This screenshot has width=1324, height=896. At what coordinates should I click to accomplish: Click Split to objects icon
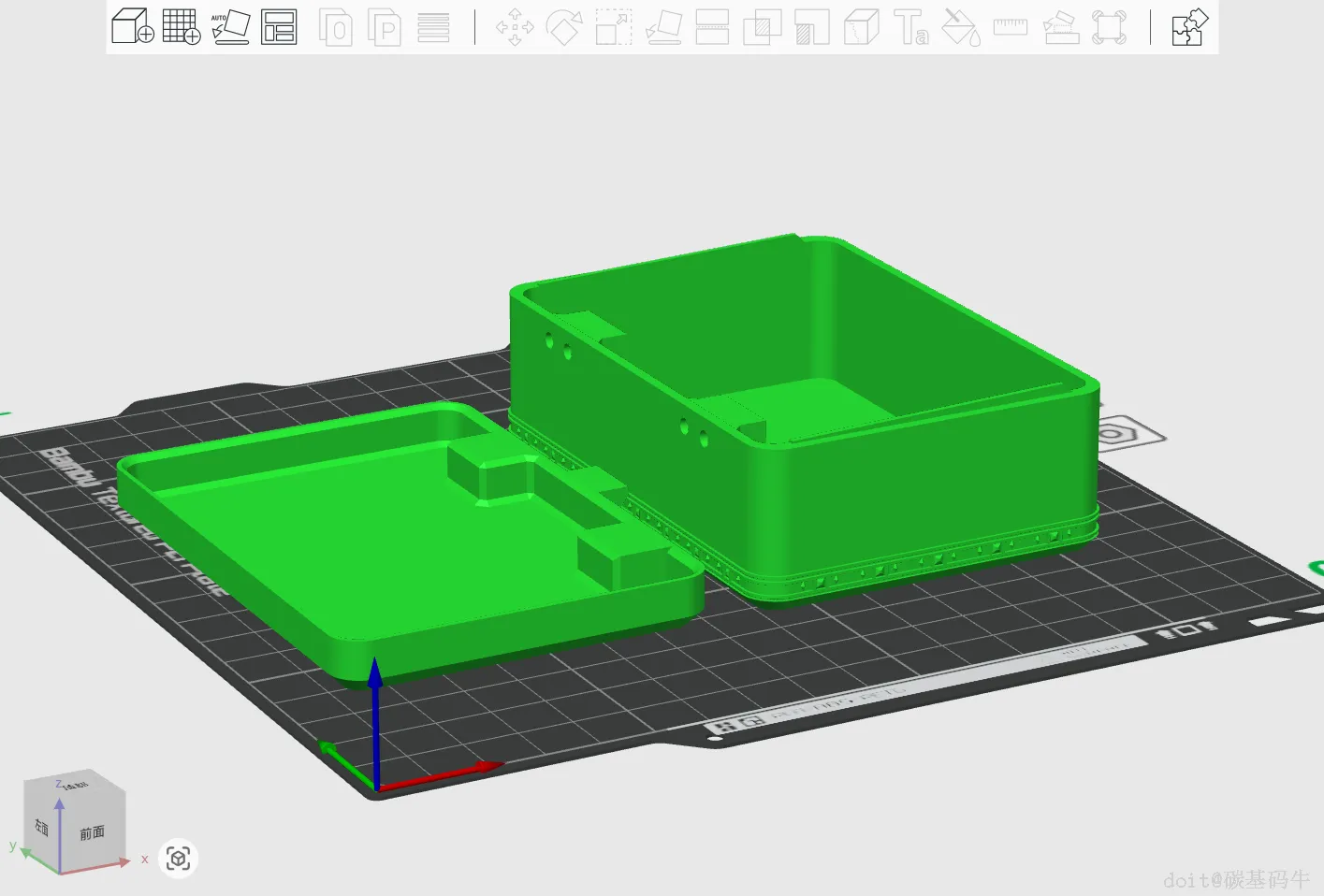click(336, 27)
